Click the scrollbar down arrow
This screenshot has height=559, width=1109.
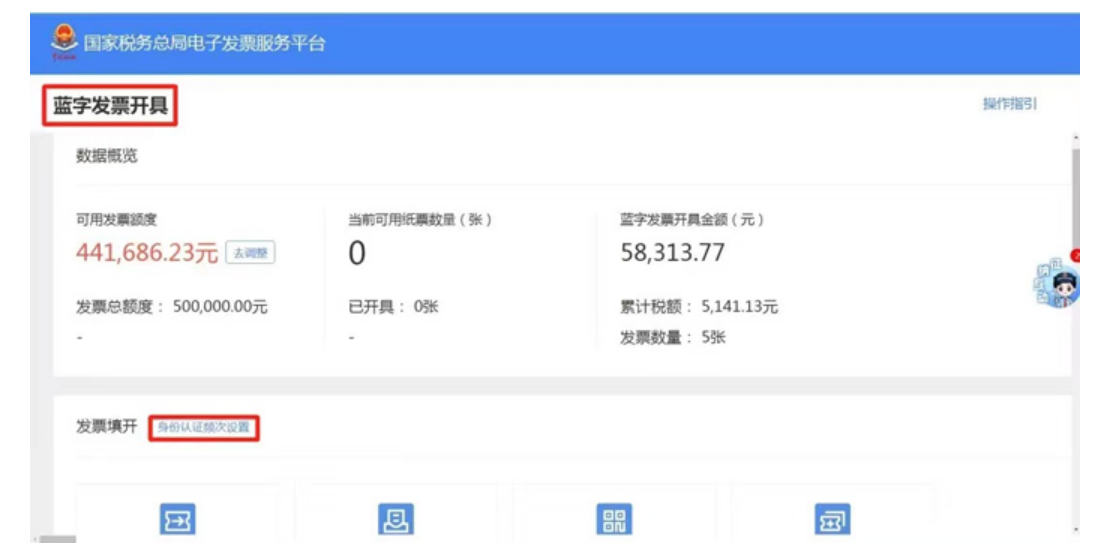click(x=1076, y=529)
